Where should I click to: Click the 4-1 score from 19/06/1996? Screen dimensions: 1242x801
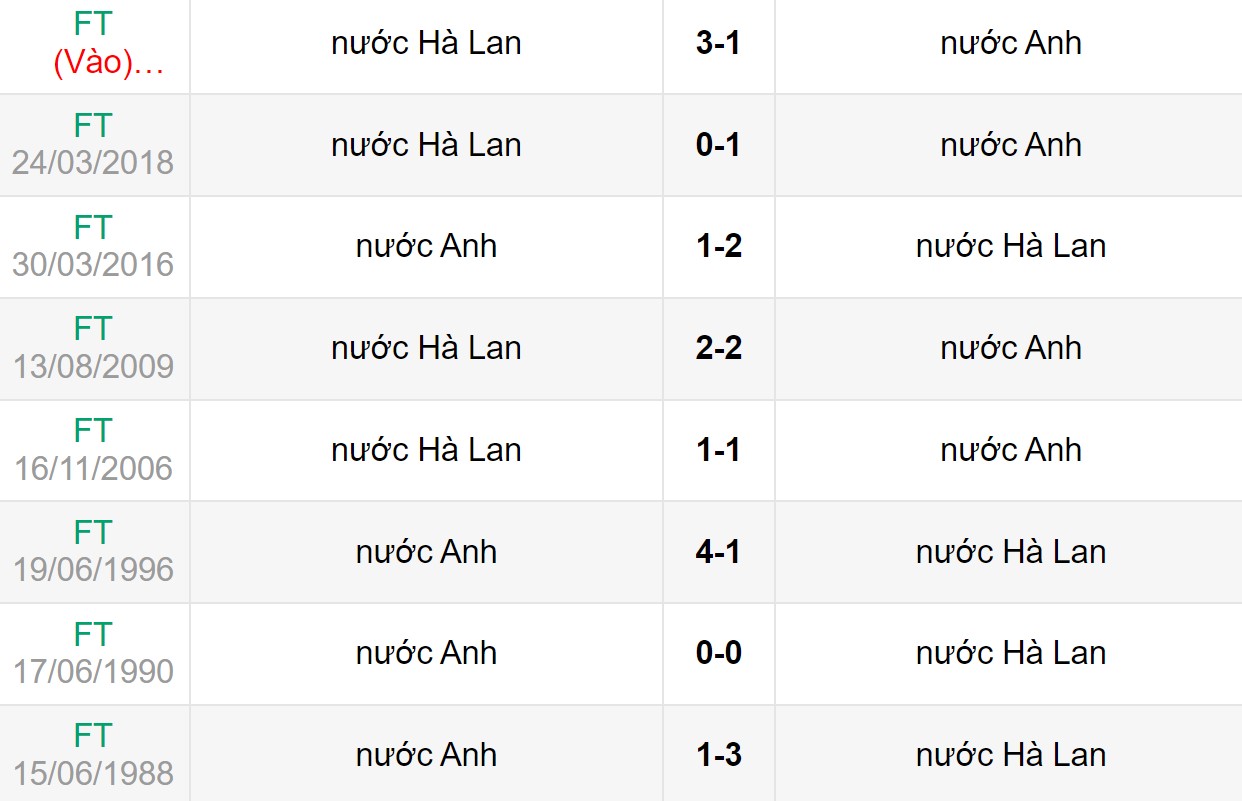tap(718, 552)
